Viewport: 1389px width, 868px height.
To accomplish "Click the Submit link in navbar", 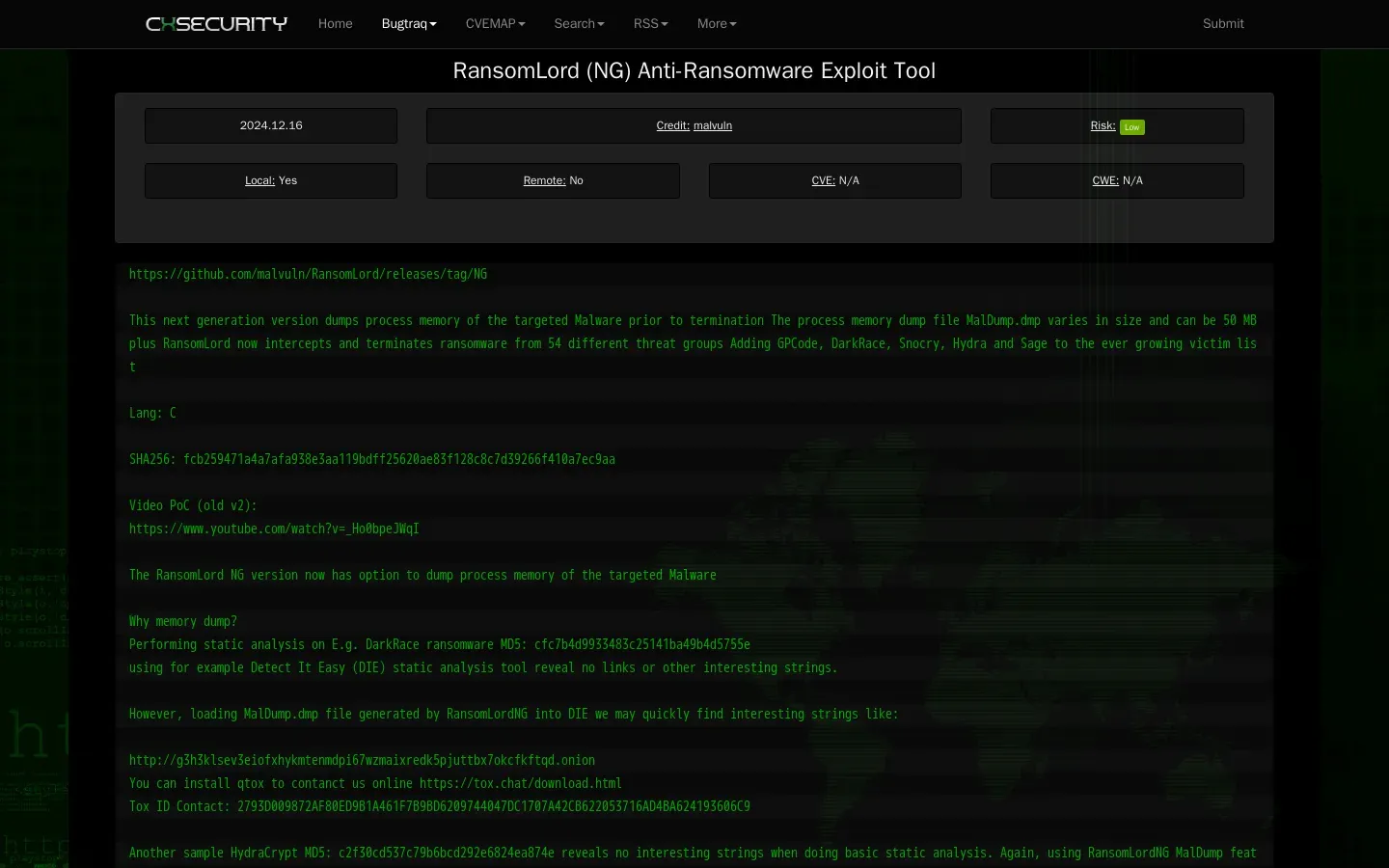I will click(1222, 24).
